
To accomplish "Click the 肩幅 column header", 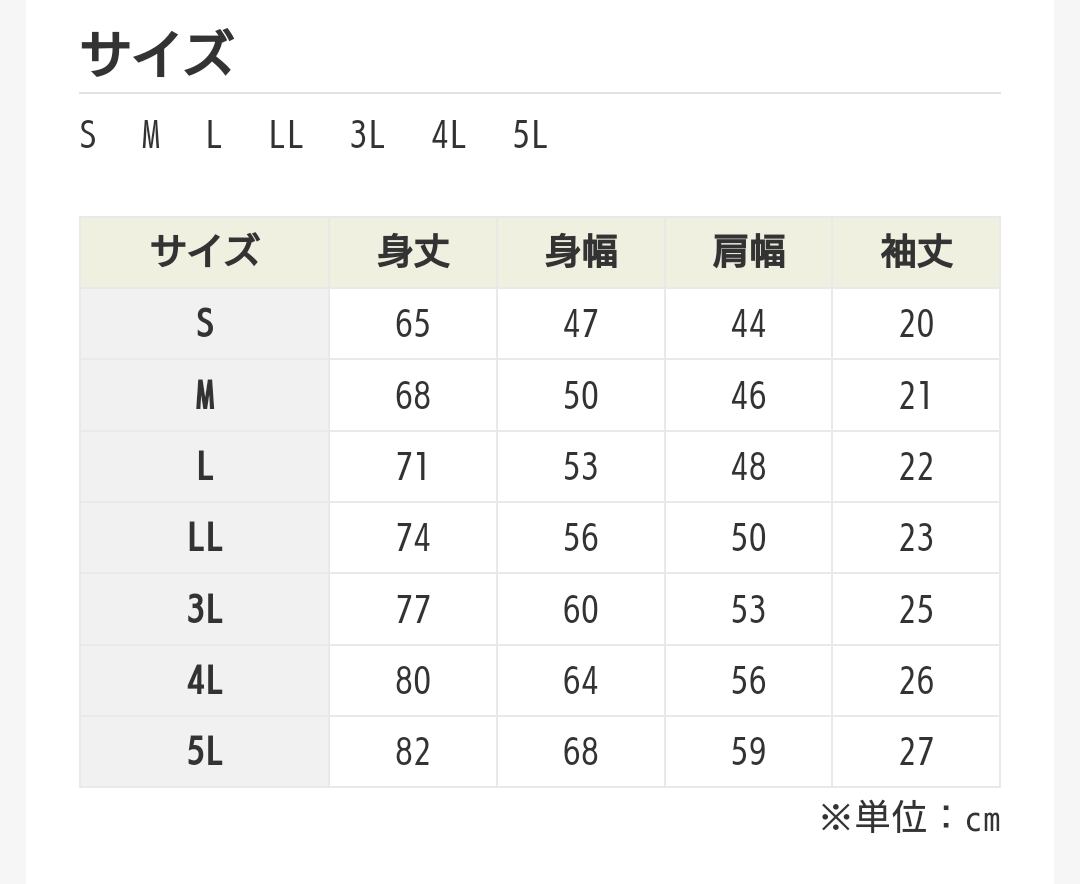I will pos(748,252).
